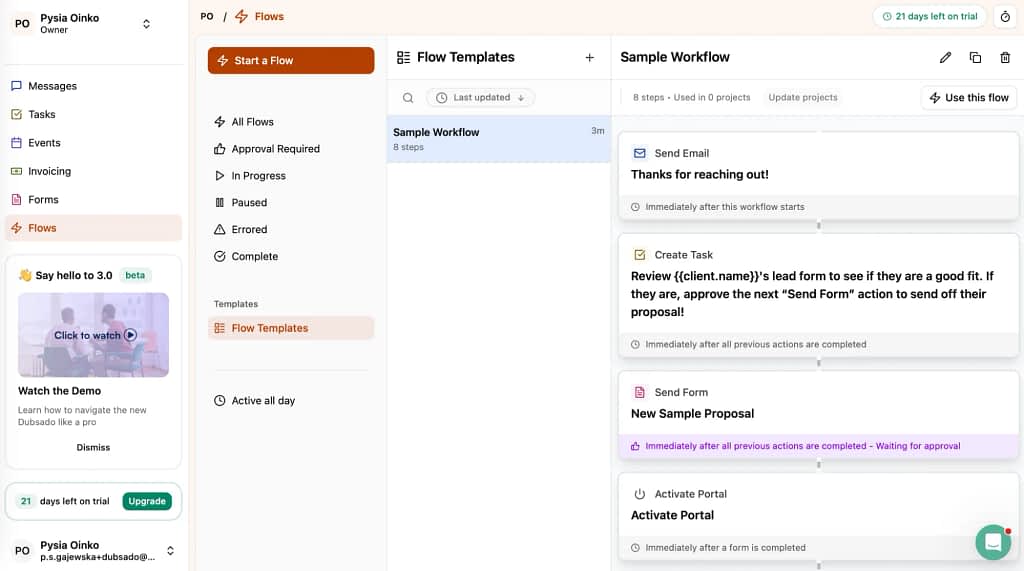1024x571 pixels.
Task: Open Invoicing from the sidebar
Action: (93, 171)
